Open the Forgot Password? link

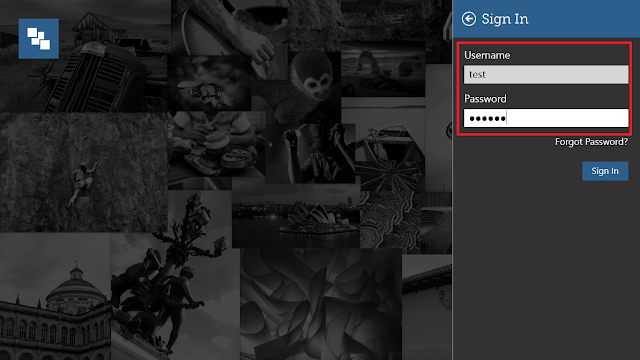point(591,142)
